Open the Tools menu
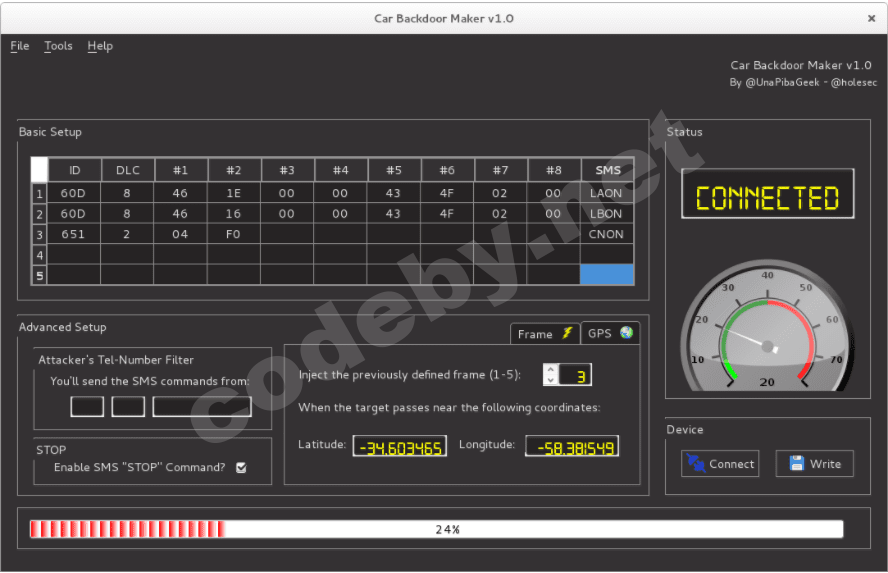Viewport: 888px width, 573px height. (58, 46)
